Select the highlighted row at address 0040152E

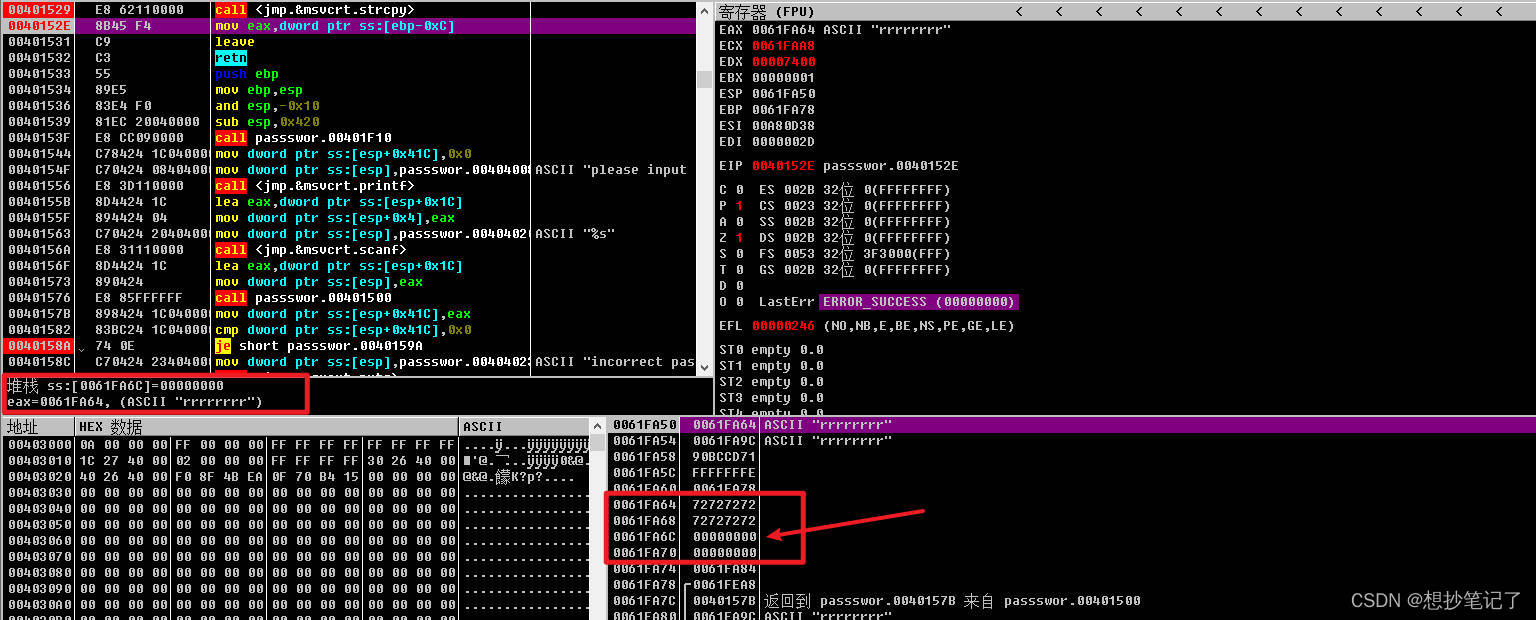point(349,26)
